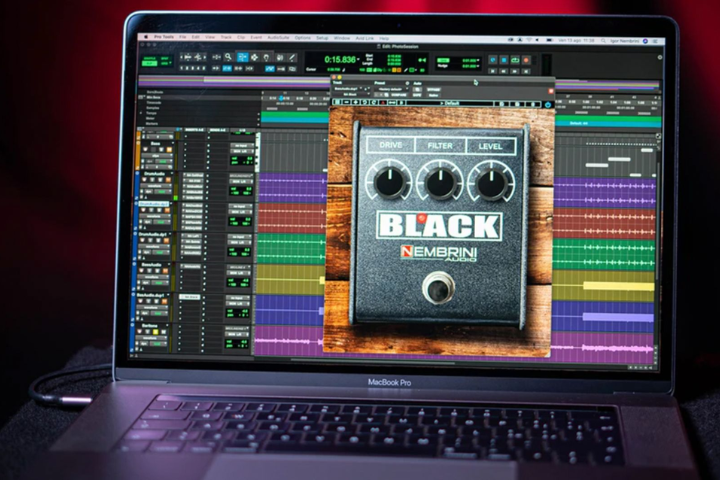Toggle BYPASS in the plugin window
The width and height of the screenshot is (720, 480).
433,90
